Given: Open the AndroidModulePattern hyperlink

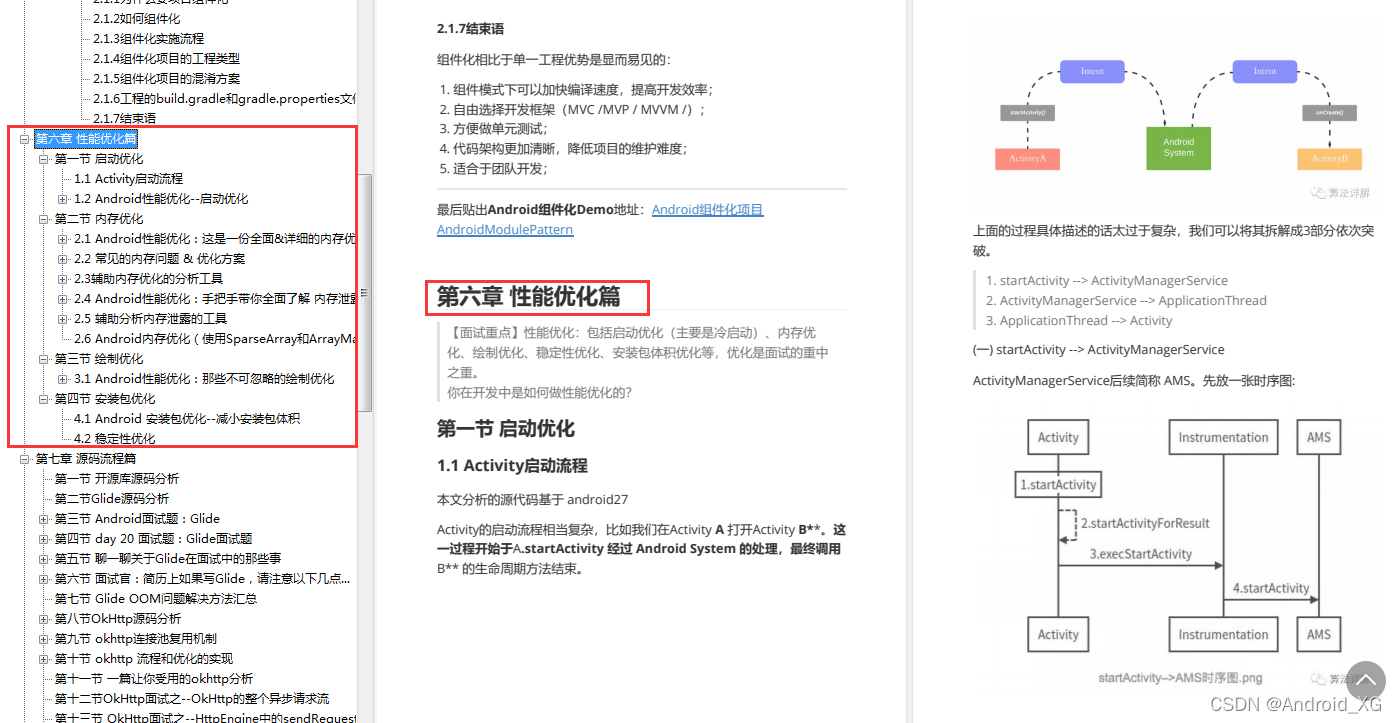Looking at the screenshot, I should coord(504,229).
